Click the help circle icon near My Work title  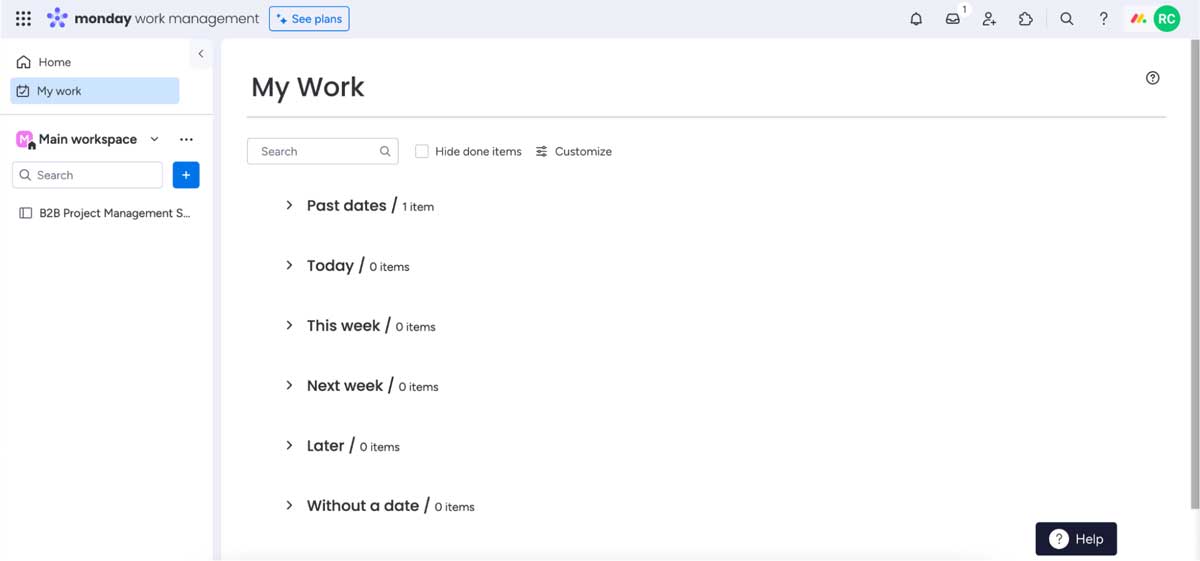pos(1153,78)
